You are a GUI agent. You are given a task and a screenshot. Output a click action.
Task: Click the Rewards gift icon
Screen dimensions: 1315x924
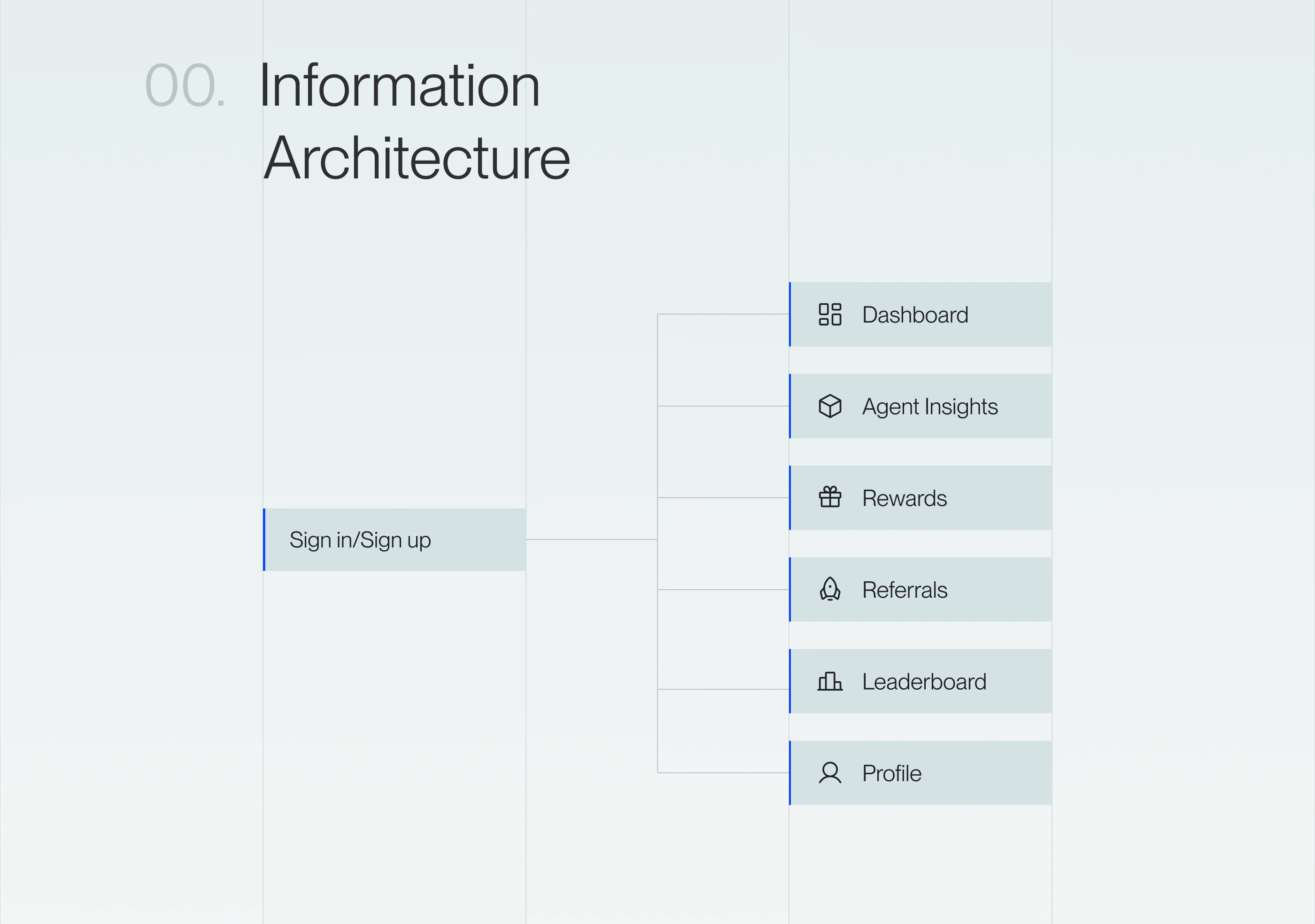pyautogui.click(x=829, y=497)
